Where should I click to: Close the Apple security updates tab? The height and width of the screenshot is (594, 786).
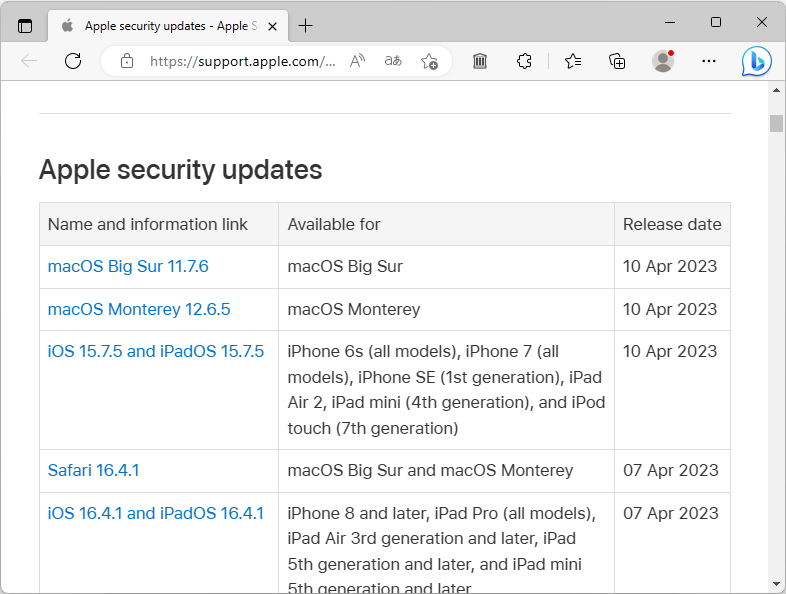pyautogui.click(x=273, y=26)
